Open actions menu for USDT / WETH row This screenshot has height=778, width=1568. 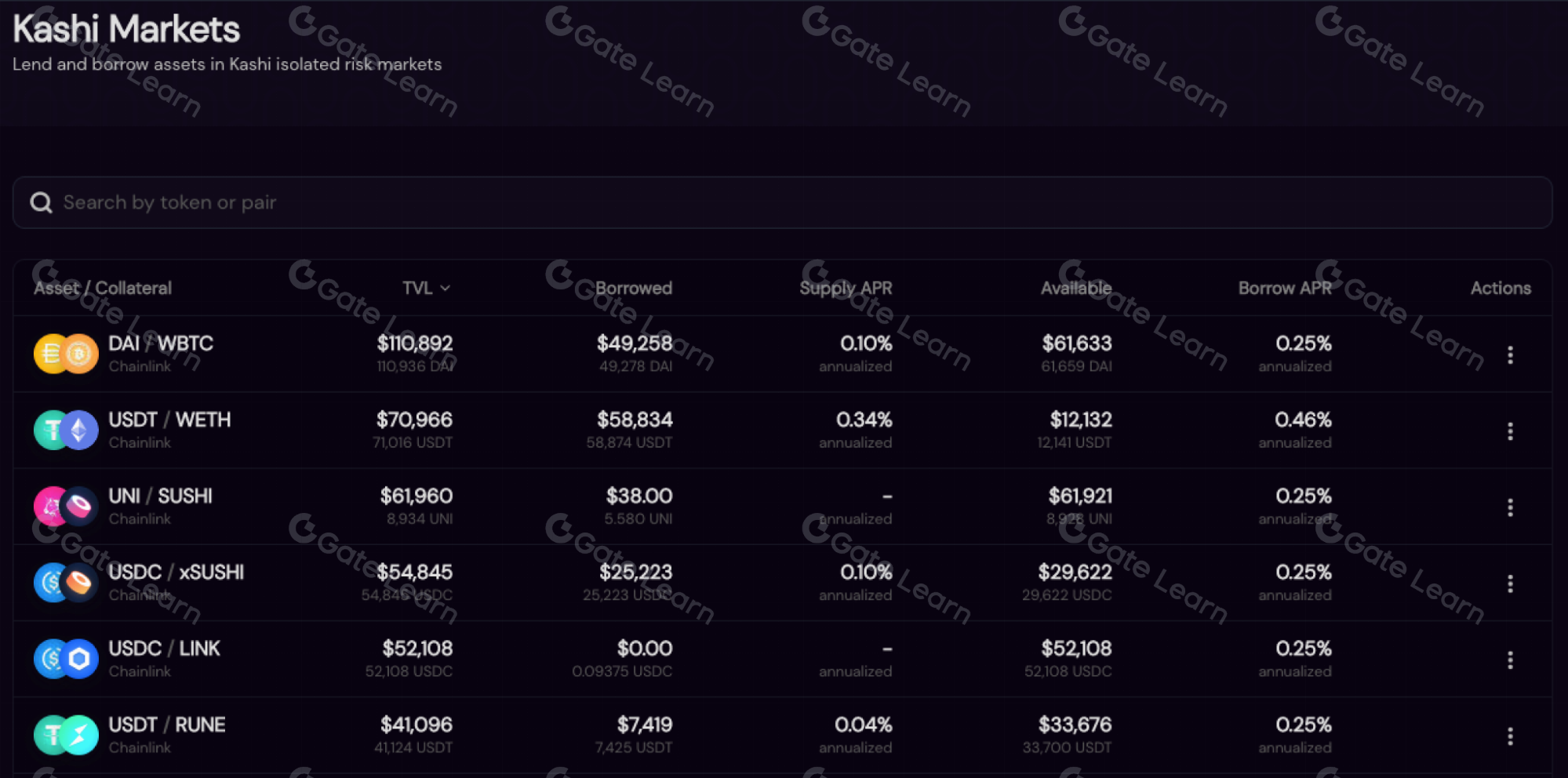[1509, 431]
